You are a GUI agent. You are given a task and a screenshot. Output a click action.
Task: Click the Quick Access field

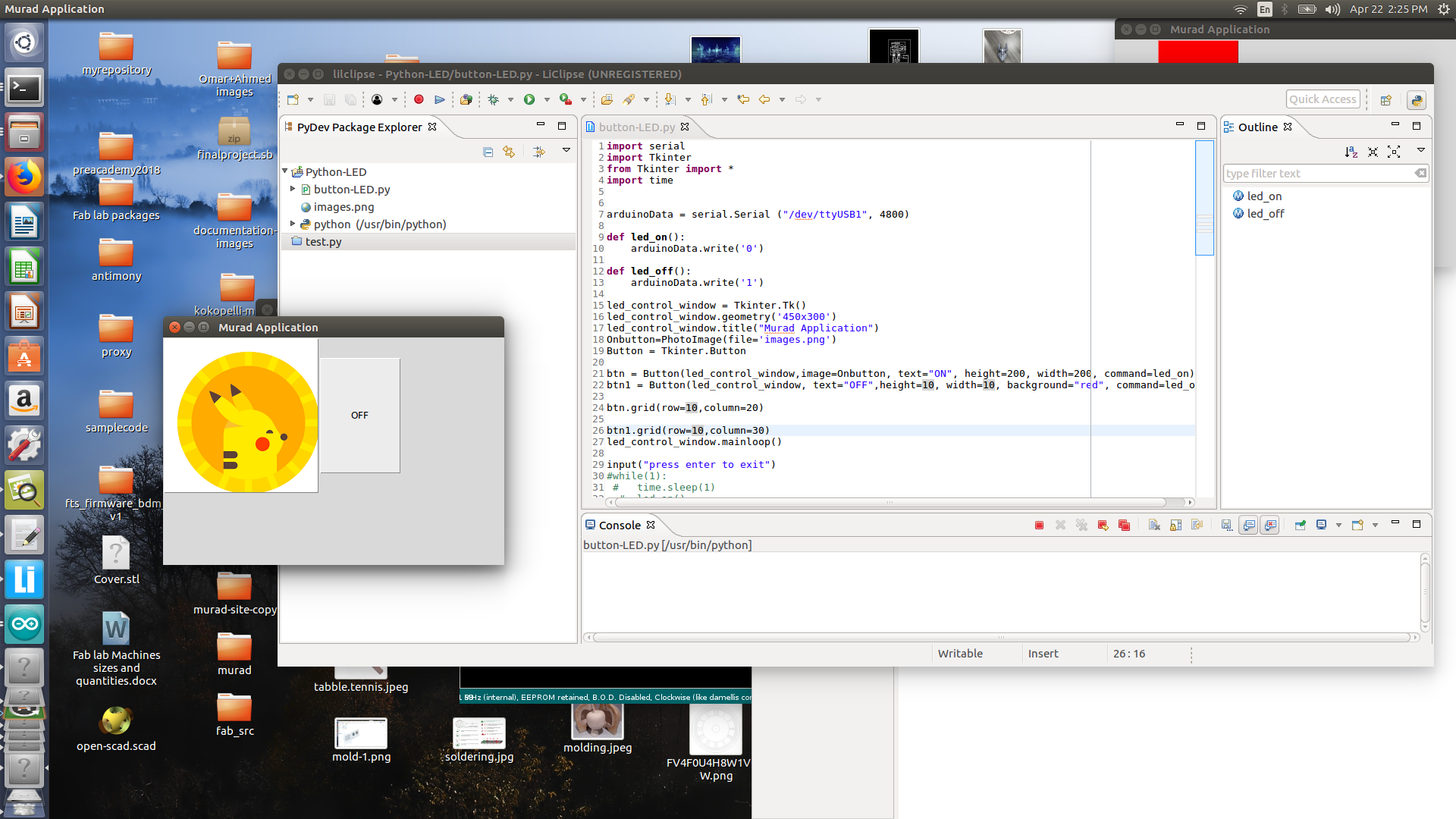[1323, 99]
